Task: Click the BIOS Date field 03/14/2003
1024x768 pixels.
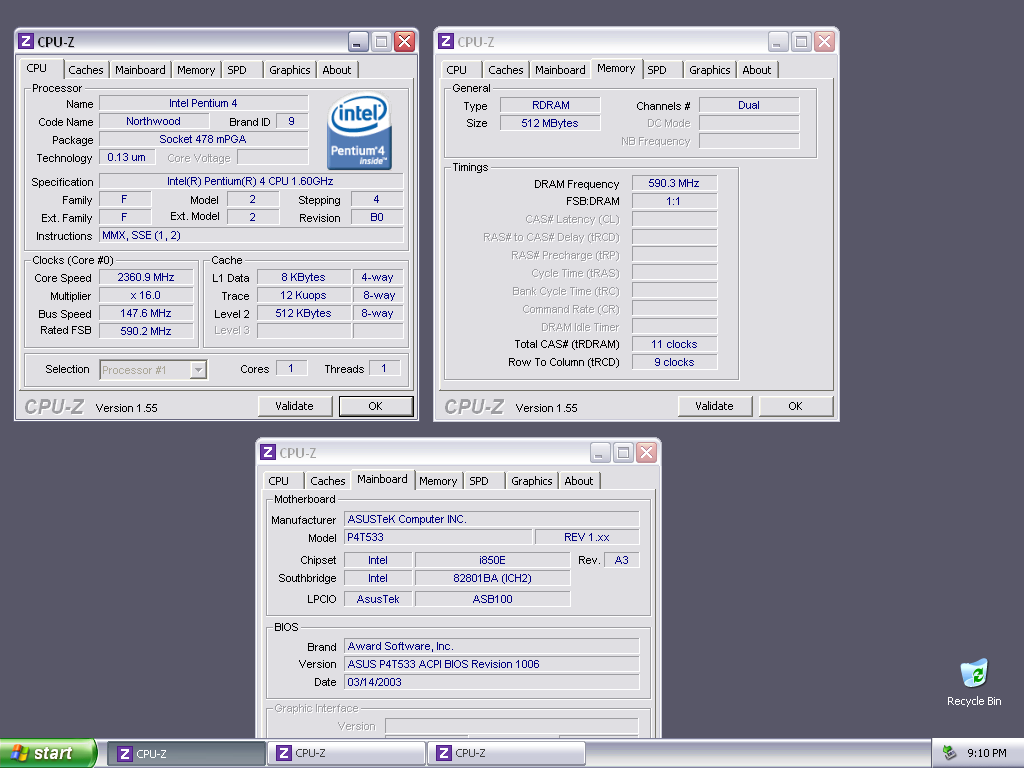Action: 492,682
